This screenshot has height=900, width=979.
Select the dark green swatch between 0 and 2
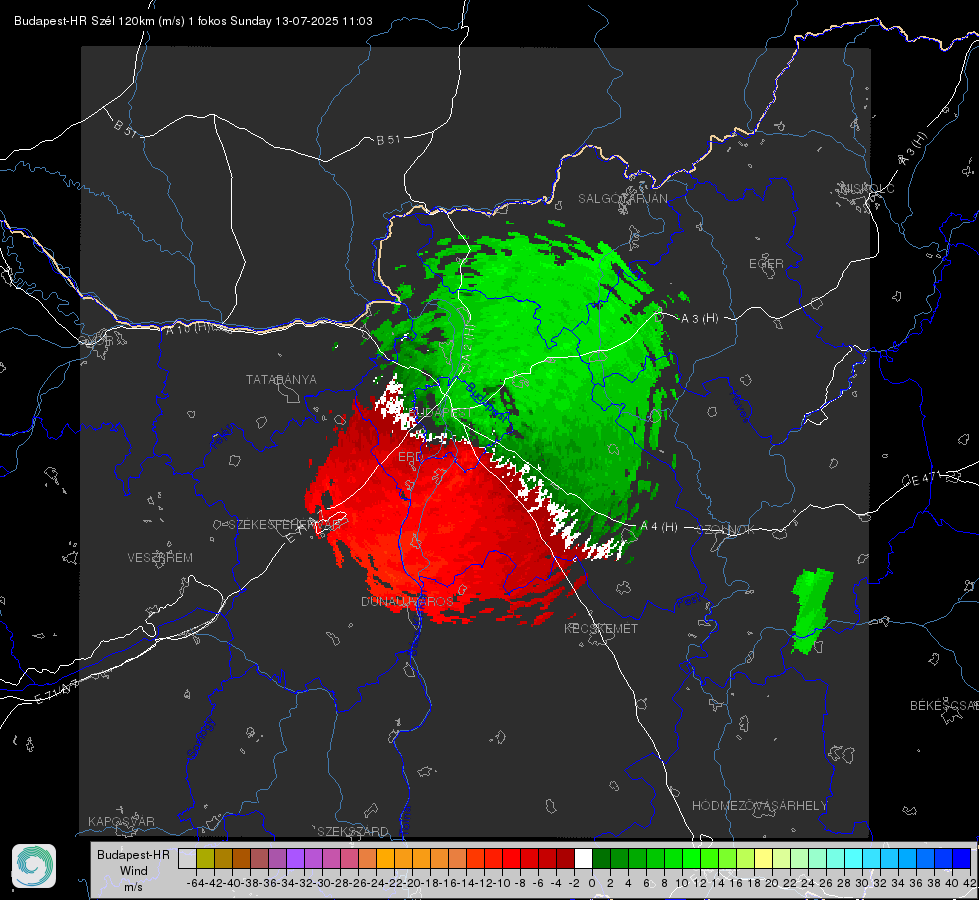coord(601,858)
